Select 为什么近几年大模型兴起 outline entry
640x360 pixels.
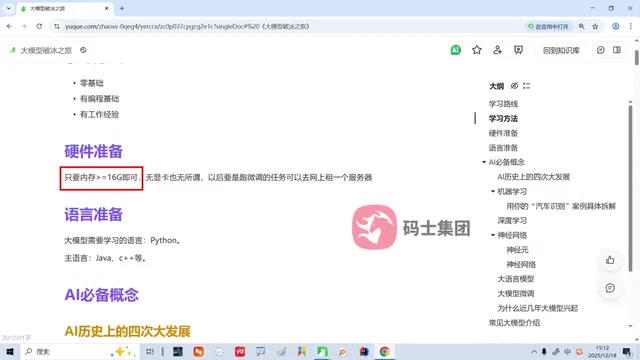pyautogui.click(x=537, y=308)
